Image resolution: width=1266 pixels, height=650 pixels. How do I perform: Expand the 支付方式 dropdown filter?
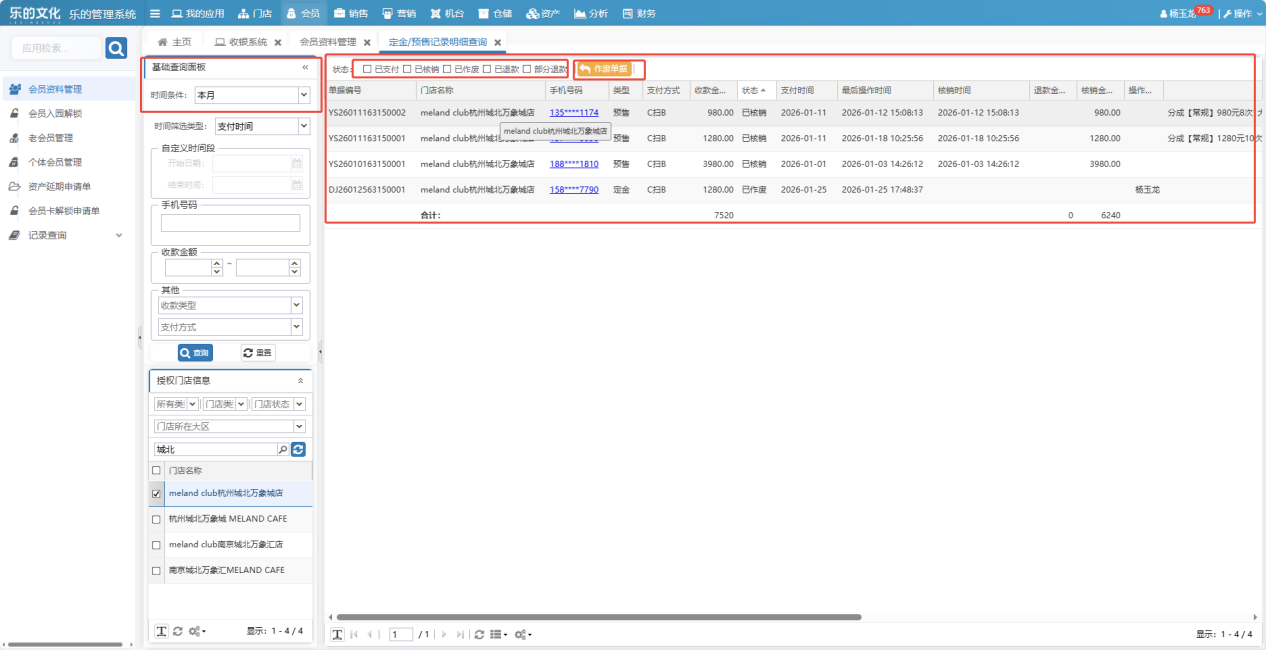pyautogui.click(x=296, y=327)
